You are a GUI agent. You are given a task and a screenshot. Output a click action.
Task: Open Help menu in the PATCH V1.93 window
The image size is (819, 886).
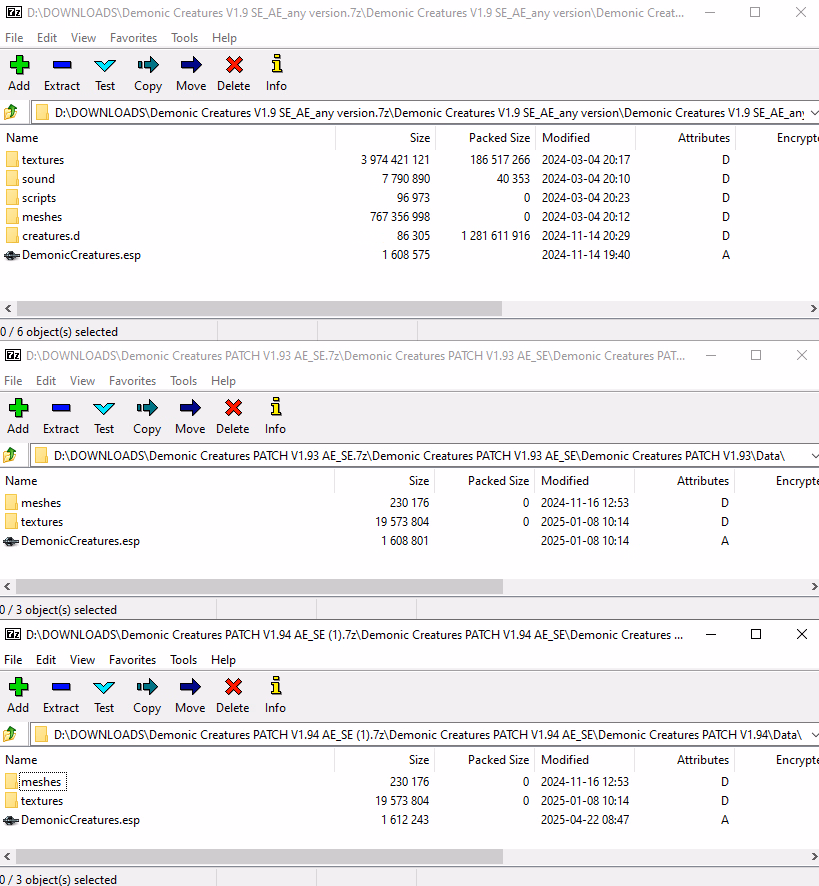(x=223, y=381)
